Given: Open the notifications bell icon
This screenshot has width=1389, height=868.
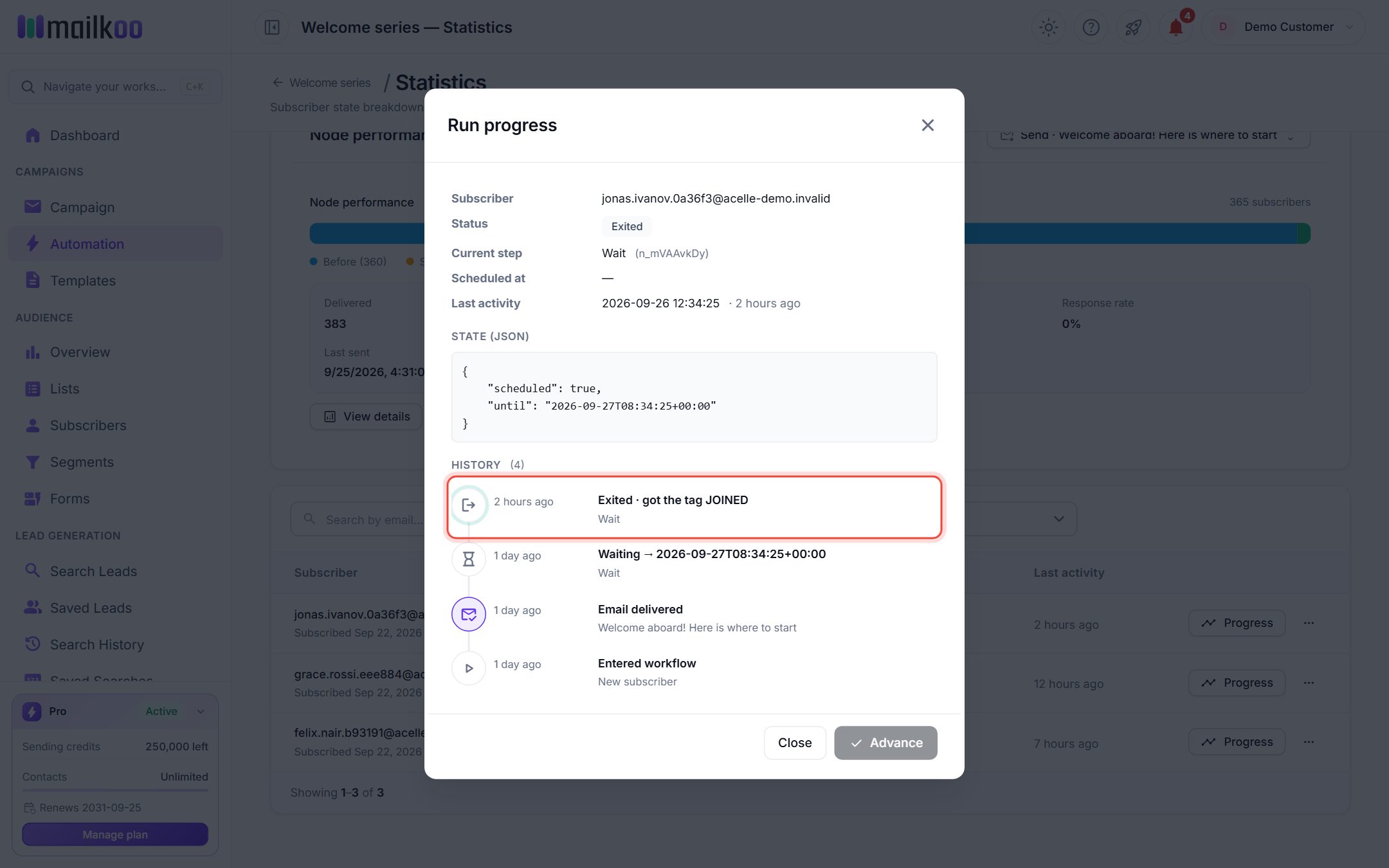Looking at the screenshot, I should coord(1176,27).
